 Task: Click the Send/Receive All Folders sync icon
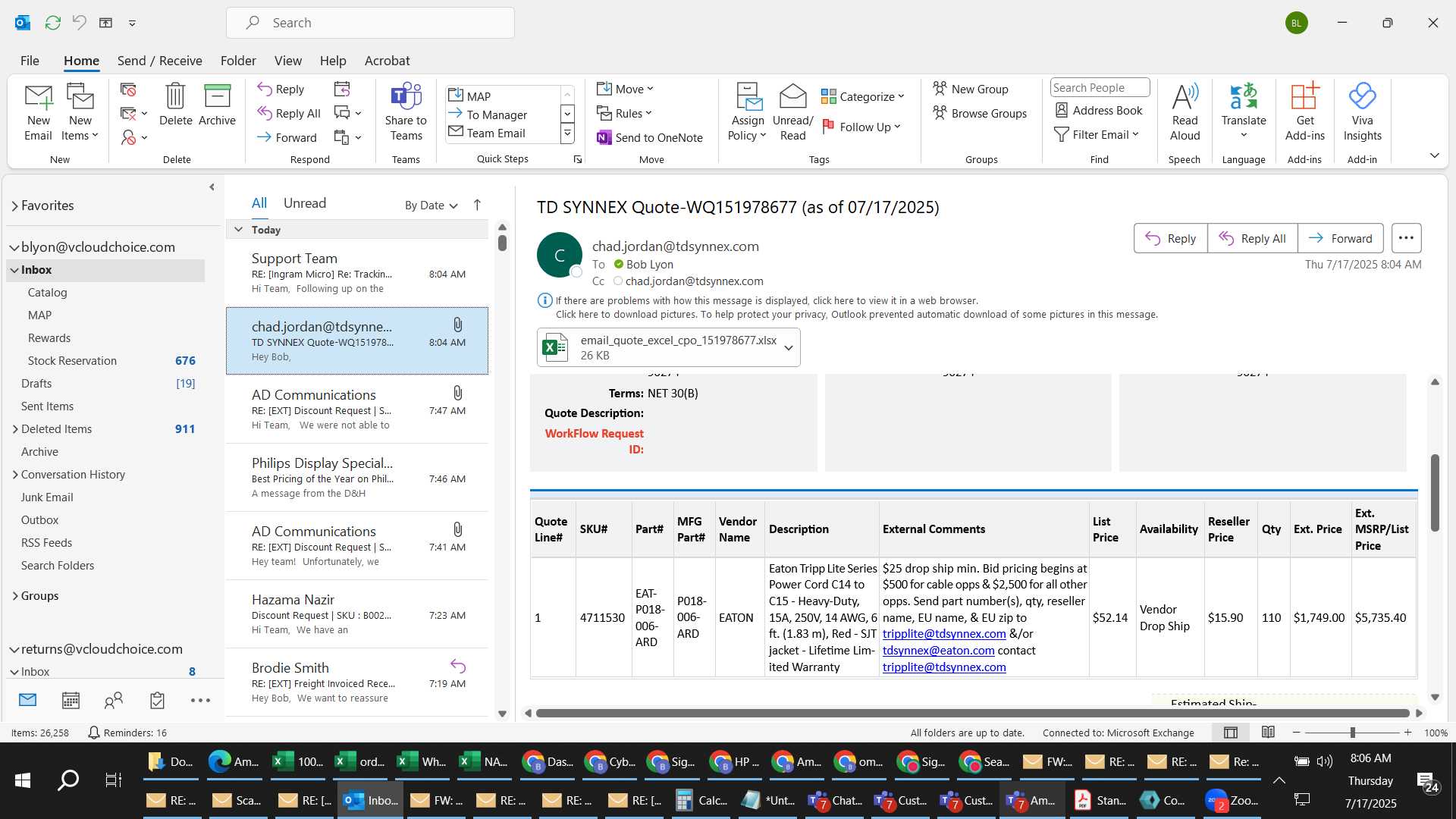52,23
